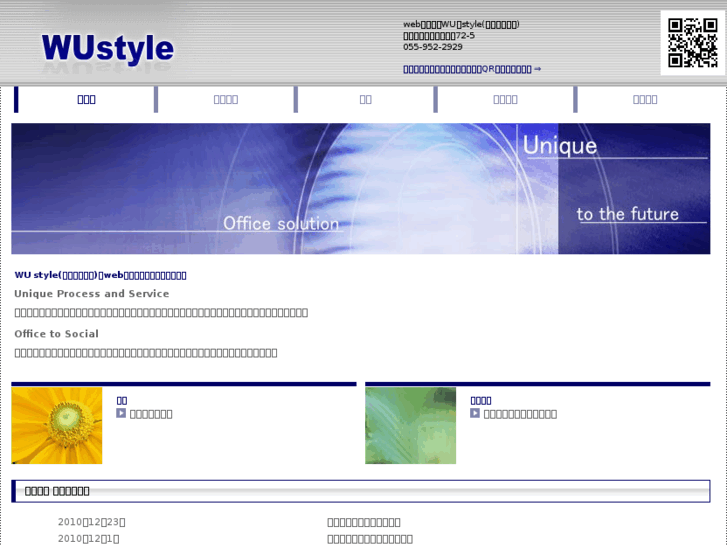Image resolution: width=727 pixels, height=545 pixels.
Task: Click the sunflower thumbnail image
Action: (57, 425)
